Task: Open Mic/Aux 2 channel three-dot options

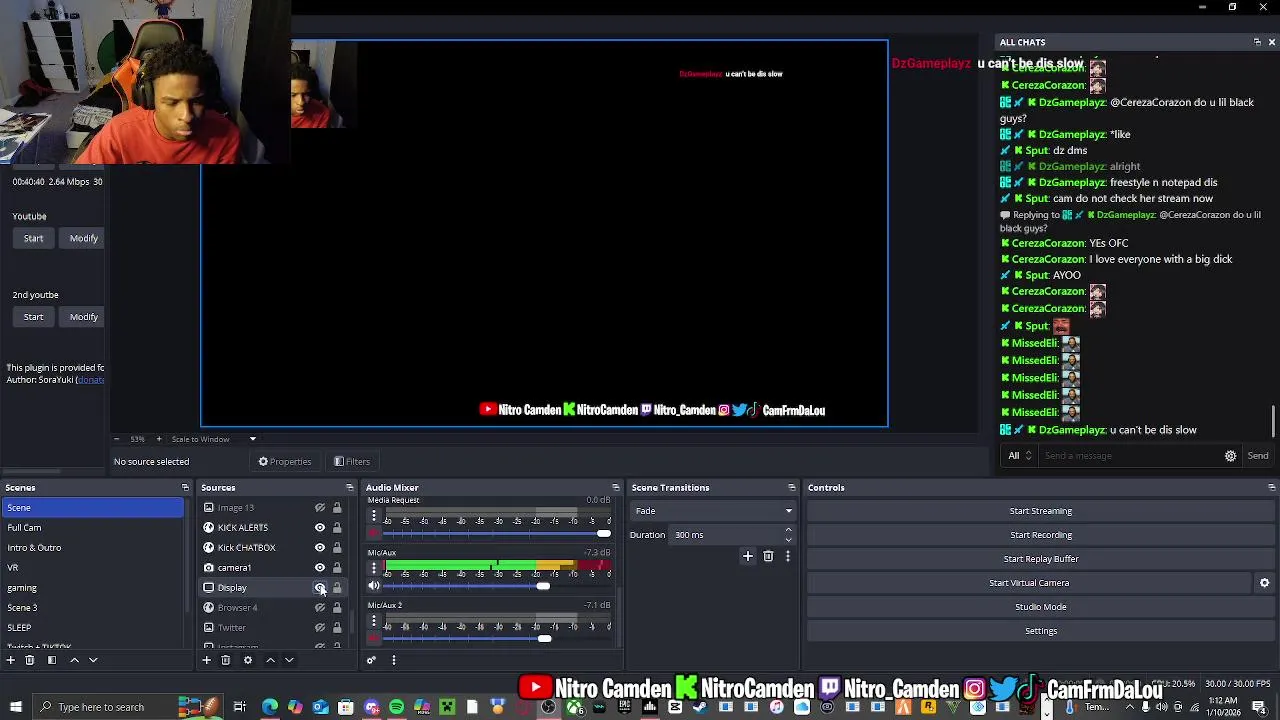Action: (374, 621)
